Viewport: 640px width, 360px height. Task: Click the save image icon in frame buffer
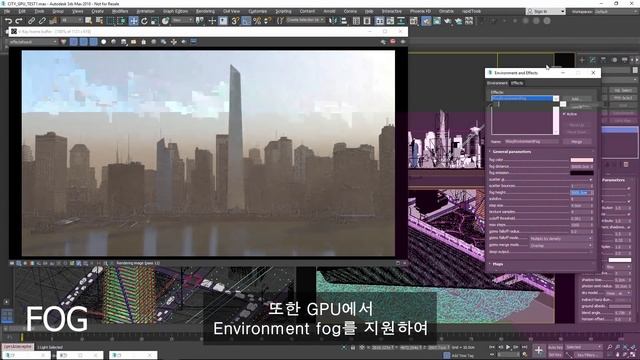click(x=124, y=42)
